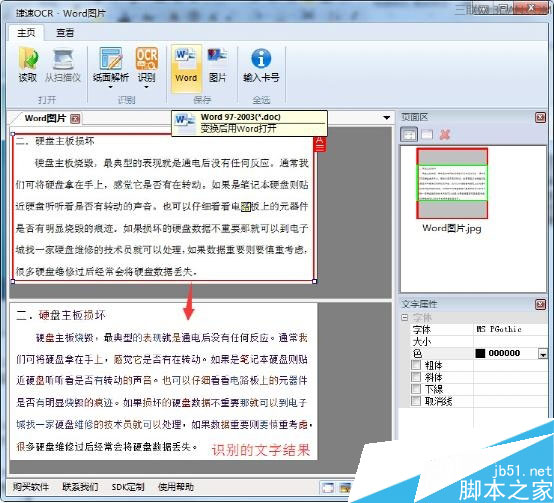Click the black 000000 color swatch

[x=481, y=353]
